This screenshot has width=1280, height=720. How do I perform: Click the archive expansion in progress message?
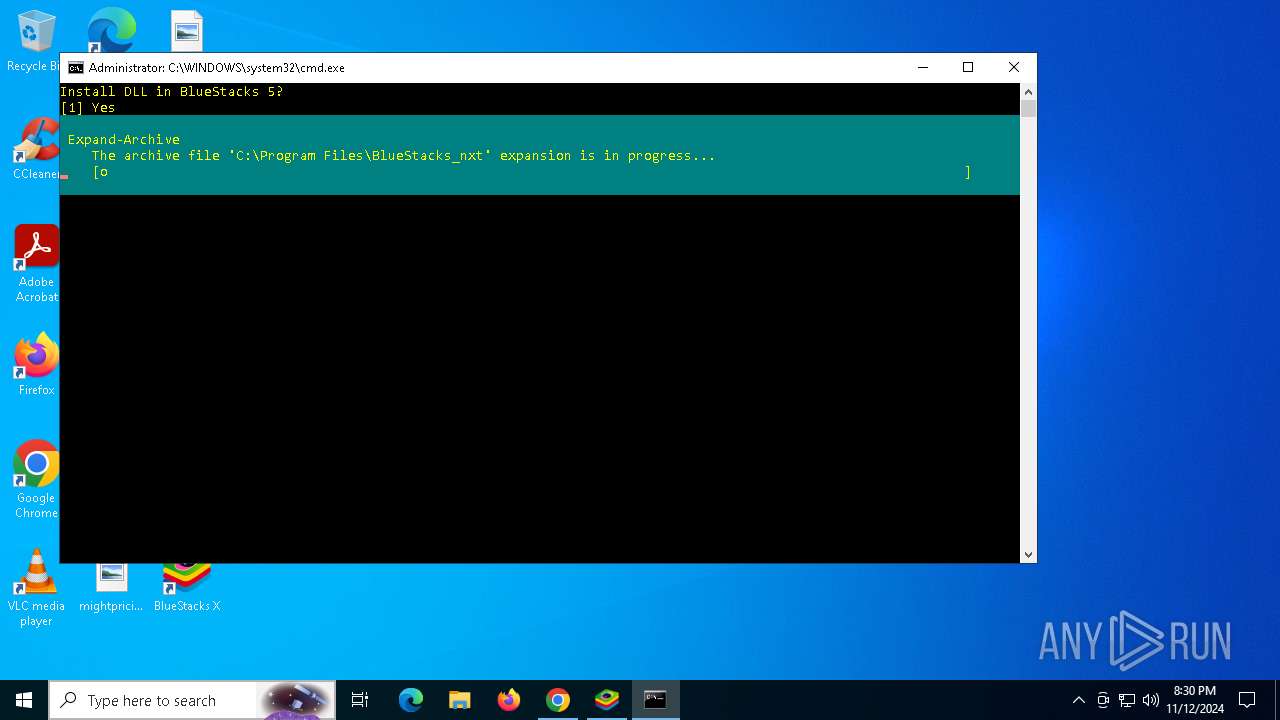click(x=404, y=155)
